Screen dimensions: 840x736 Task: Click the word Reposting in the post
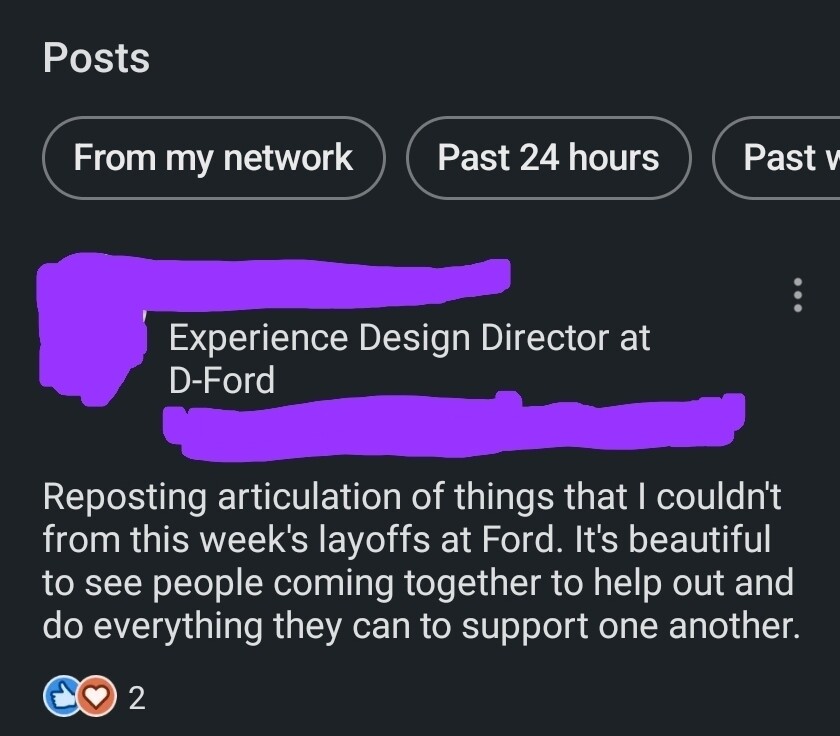pyautogui.click(x=125, y=496)
